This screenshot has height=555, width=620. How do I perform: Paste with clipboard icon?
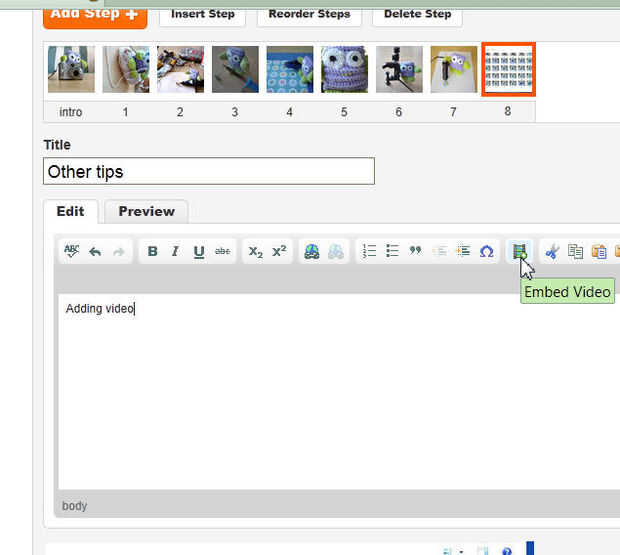[599, 251]
